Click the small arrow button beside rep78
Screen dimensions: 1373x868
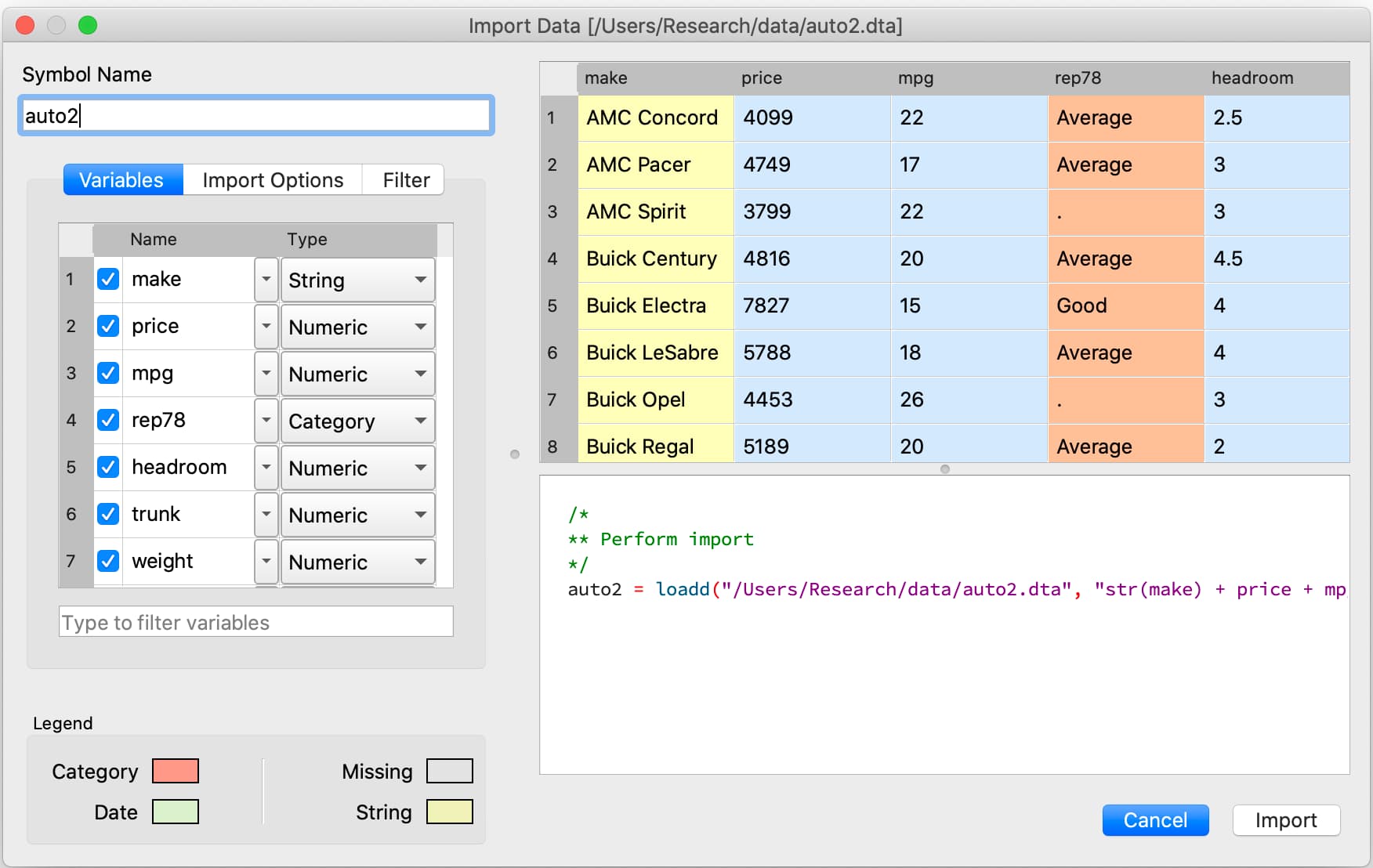tap(266, 421)
